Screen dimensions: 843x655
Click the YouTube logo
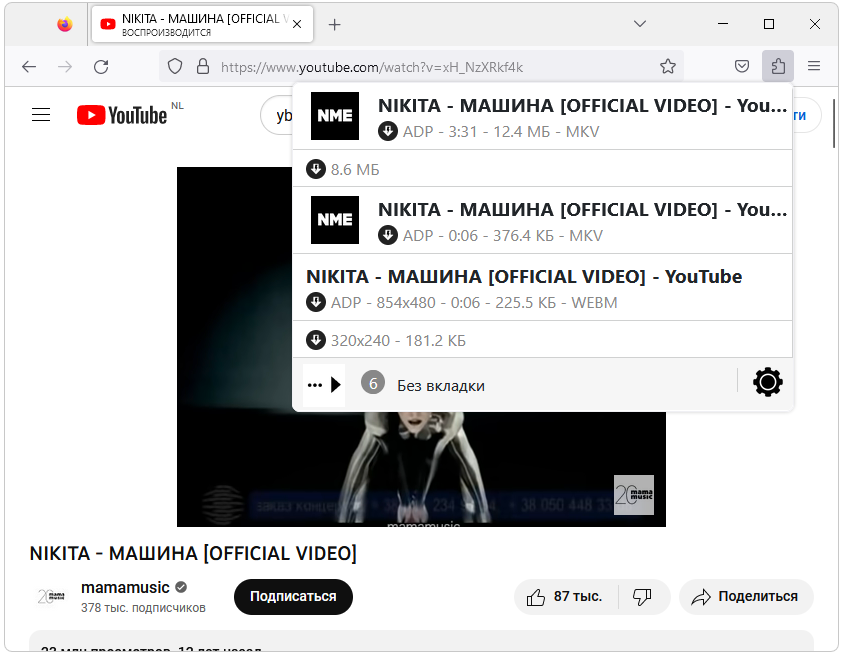pyautogui.click(x=122, y=115)
